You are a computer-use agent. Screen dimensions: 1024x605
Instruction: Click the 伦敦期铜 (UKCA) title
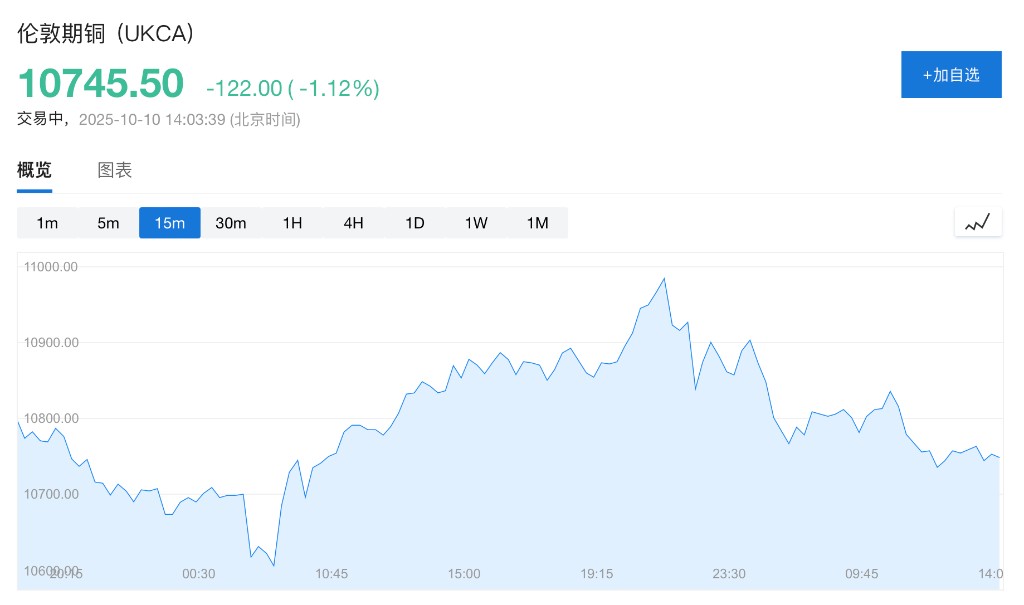[106, 33]
